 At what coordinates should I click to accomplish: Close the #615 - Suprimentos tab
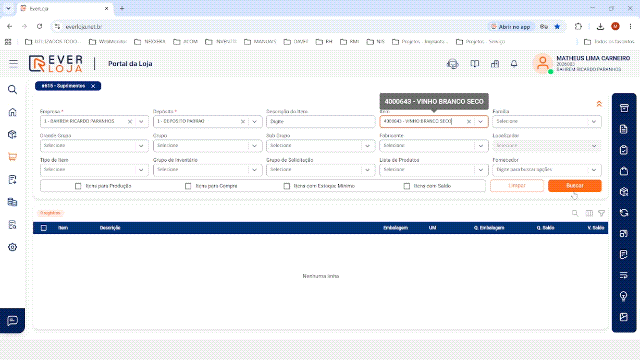coord(93,86)
